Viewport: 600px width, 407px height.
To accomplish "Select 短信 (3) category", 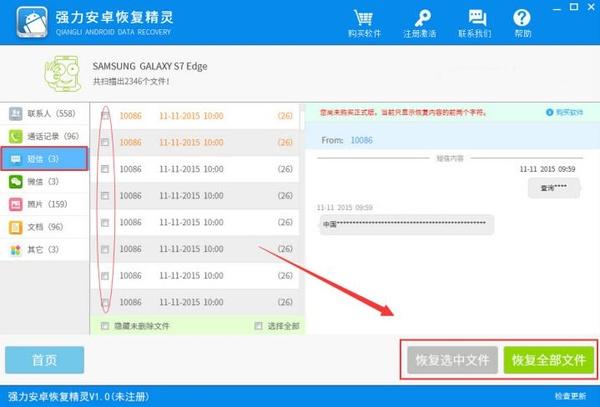I will pyautogui.click(x=44, y=159).
